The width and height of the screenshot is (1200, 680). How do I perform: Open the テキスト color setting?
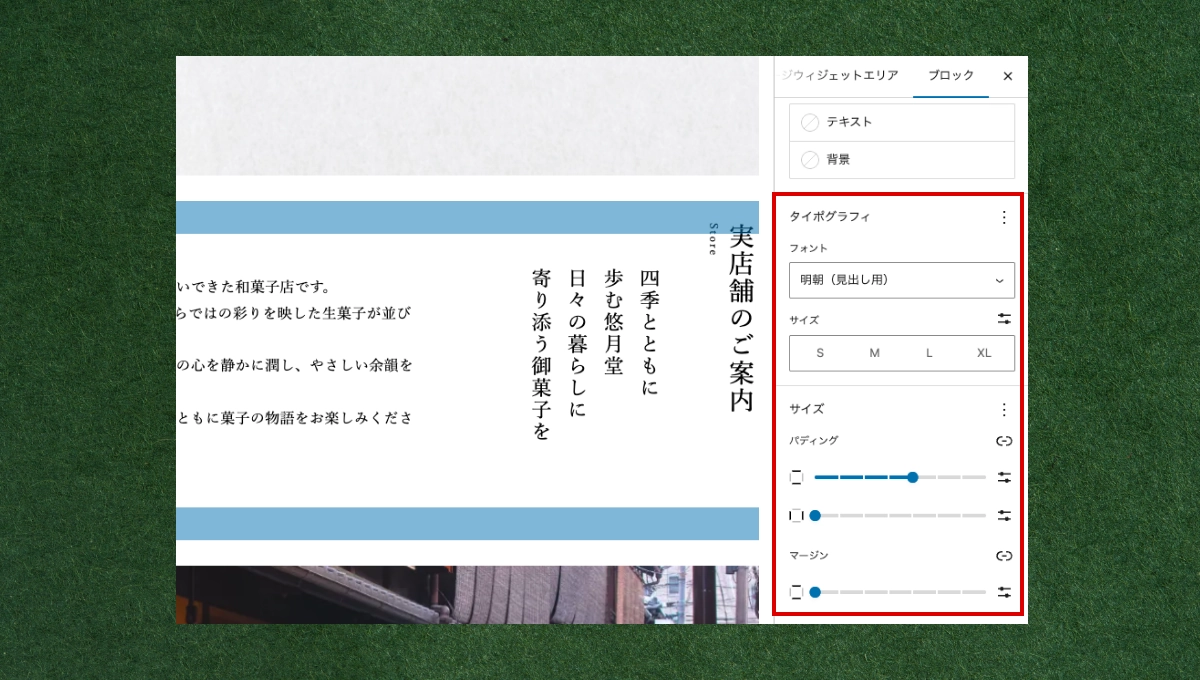pyautogui.click(x=901, y=122)
